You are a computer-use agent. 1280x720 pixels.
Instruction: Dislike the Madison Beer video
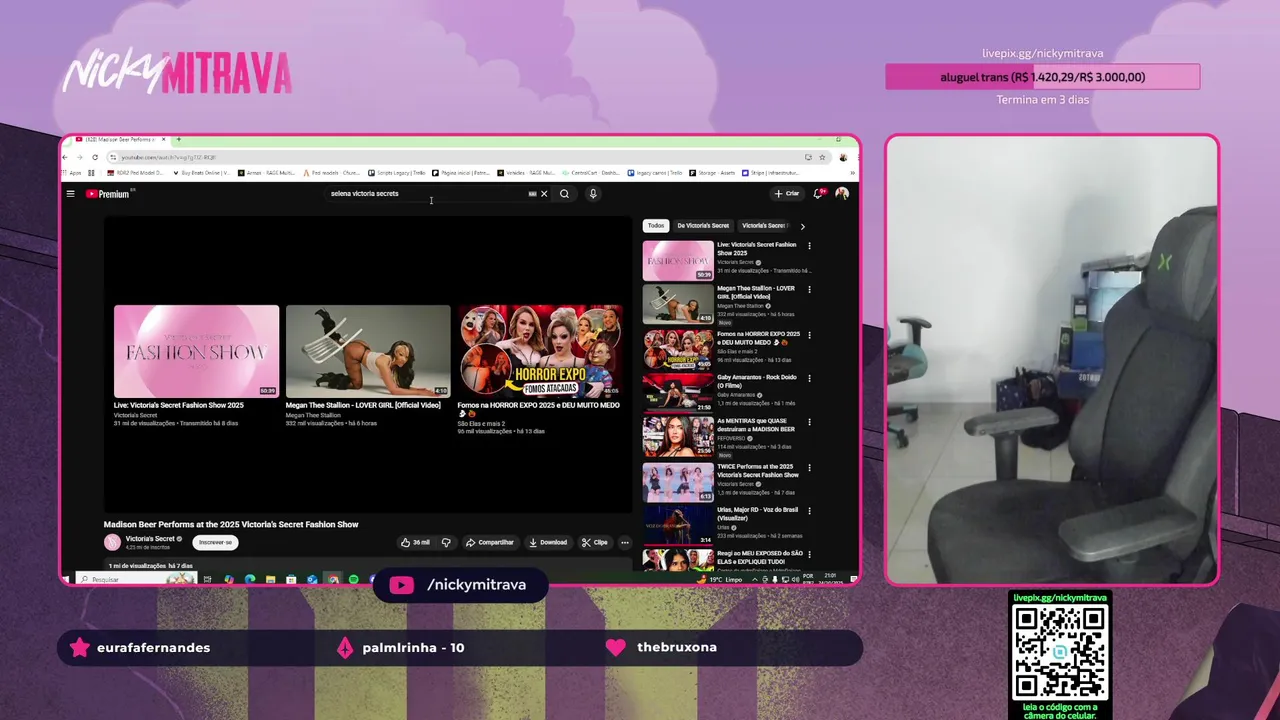[446, 542]
